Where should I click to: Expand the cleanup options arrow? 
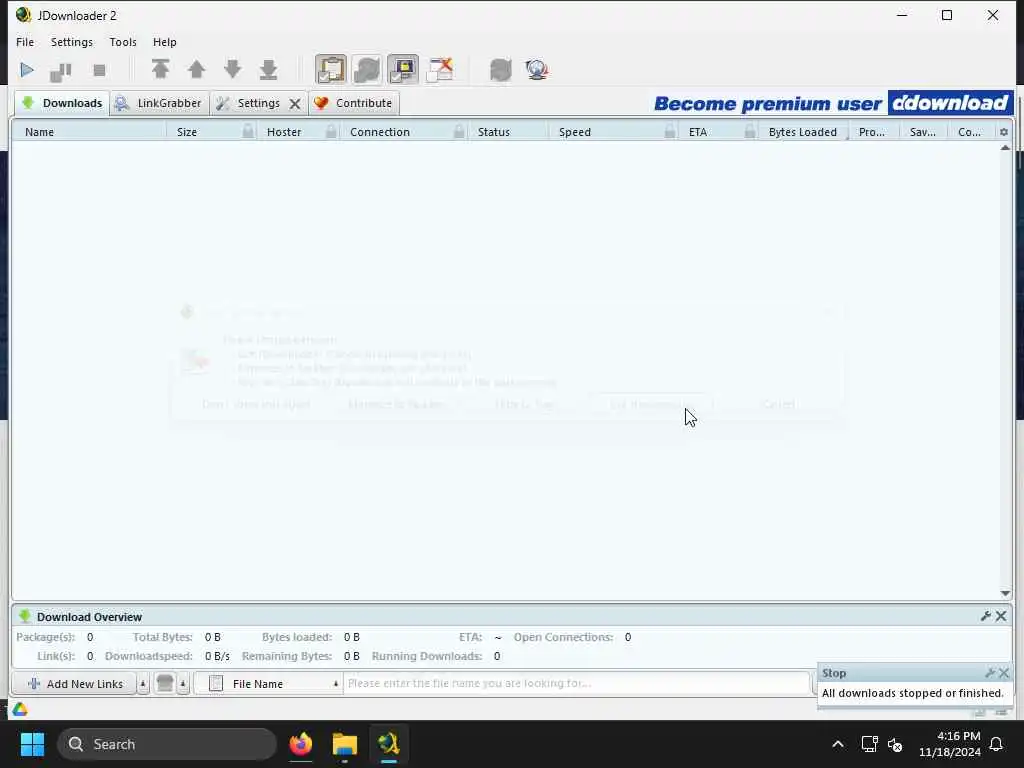tap(183, 684)
